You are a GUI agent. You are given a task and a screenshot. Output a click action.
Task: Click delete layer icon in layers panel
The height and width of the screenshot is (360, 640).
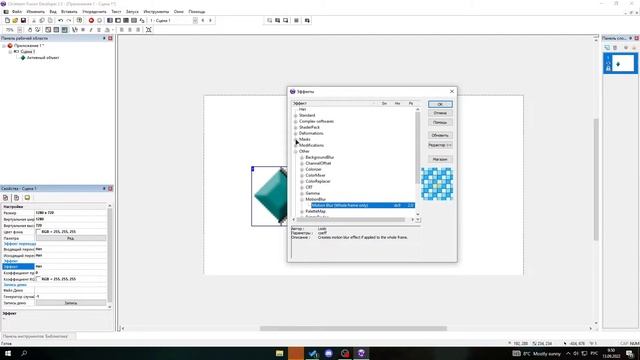click(x=615, y=48)
